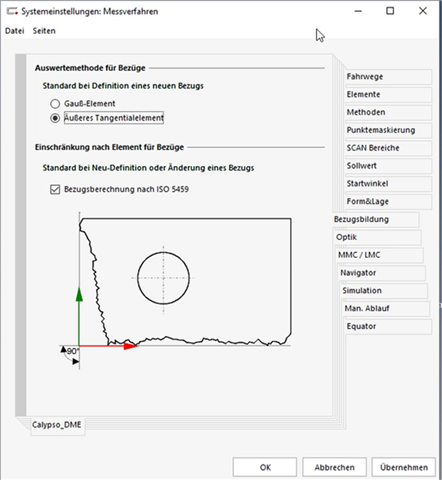Viewport: 442px width, 480px height.
Task: Select the Startwinkel tab
Action: 388,184
